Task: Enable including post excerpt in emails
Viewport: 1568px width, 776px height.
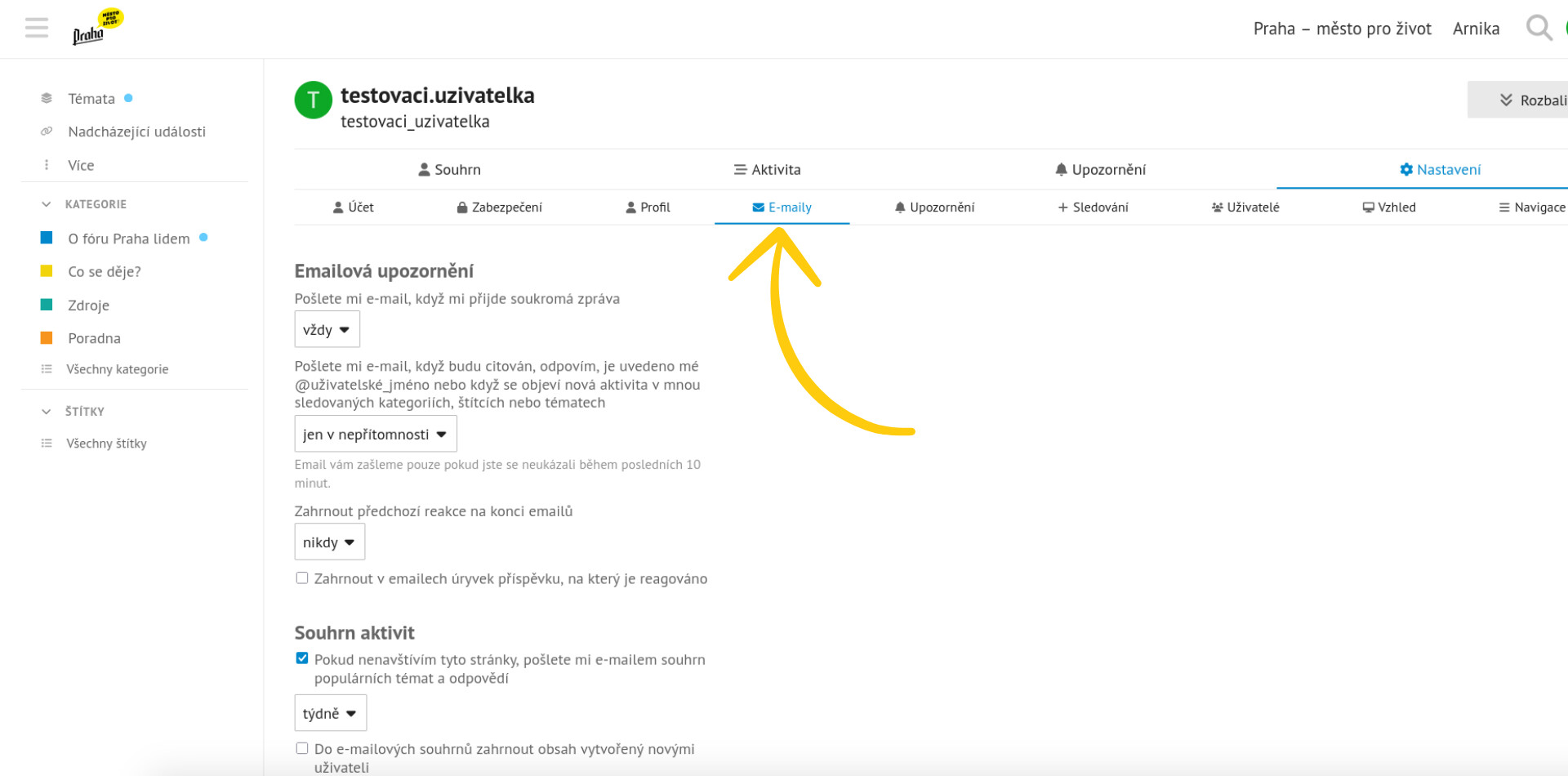Action: click(x=302, y=578)
